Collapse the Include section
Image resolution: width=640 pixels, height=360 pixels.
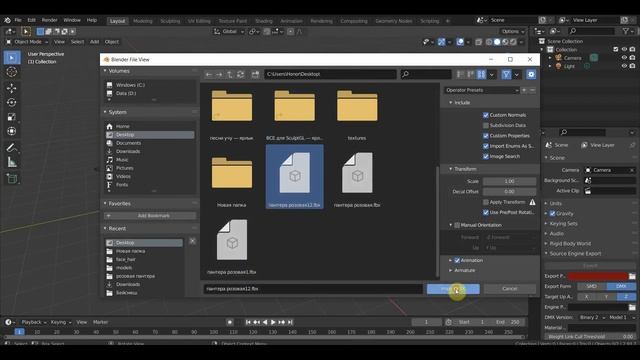pos(451,102)
